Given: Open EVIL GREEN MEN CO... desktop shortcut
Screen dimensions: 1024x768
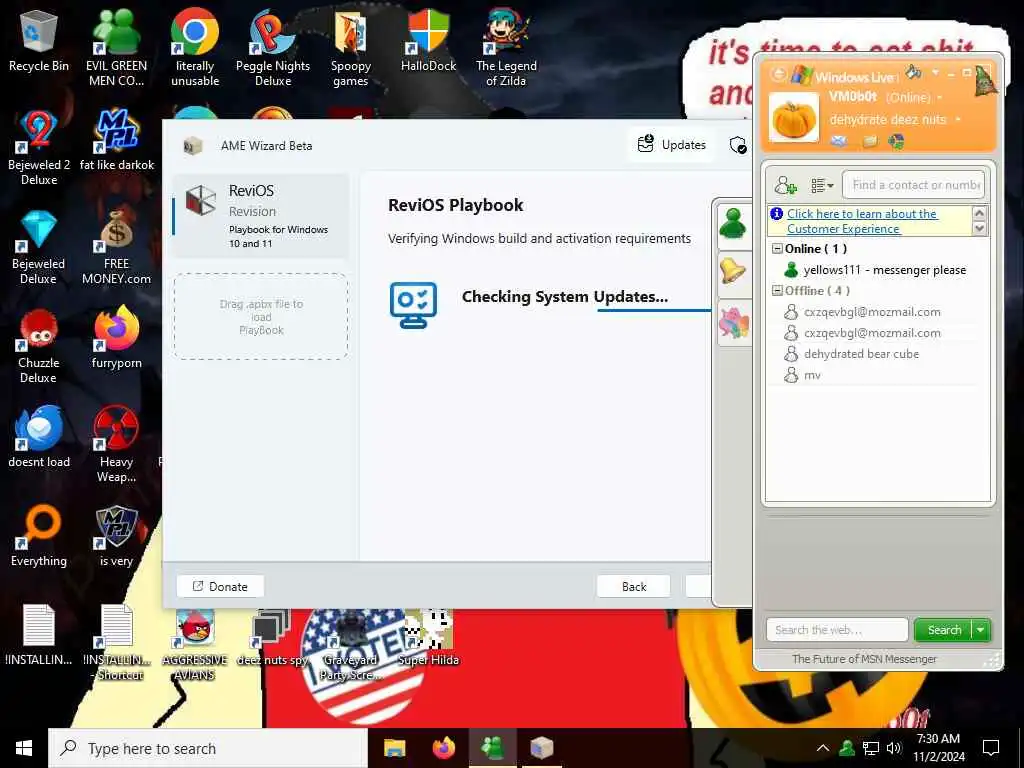Looking at the screenshot, I should click(116, 46).
